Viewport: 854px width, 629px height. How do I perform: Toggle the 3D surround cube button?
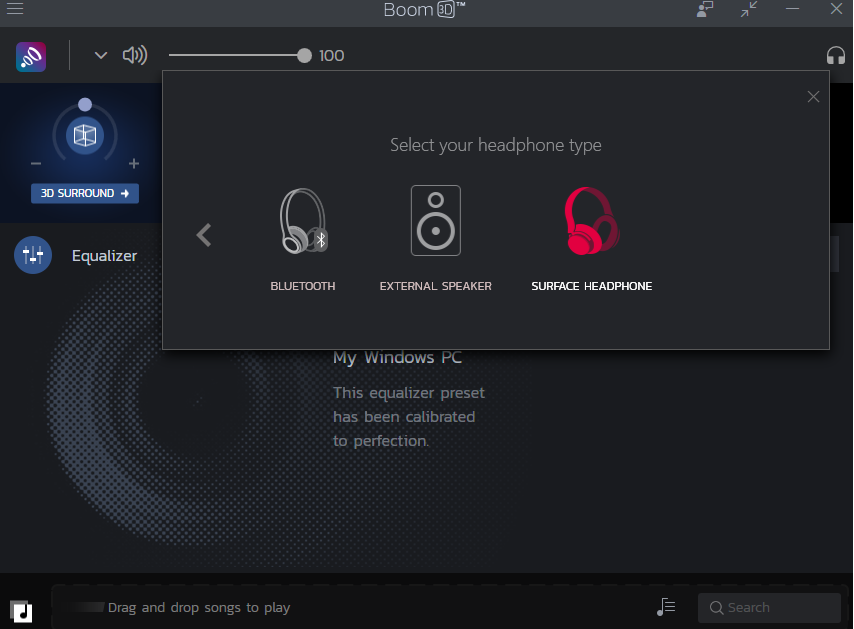[85, 135]
